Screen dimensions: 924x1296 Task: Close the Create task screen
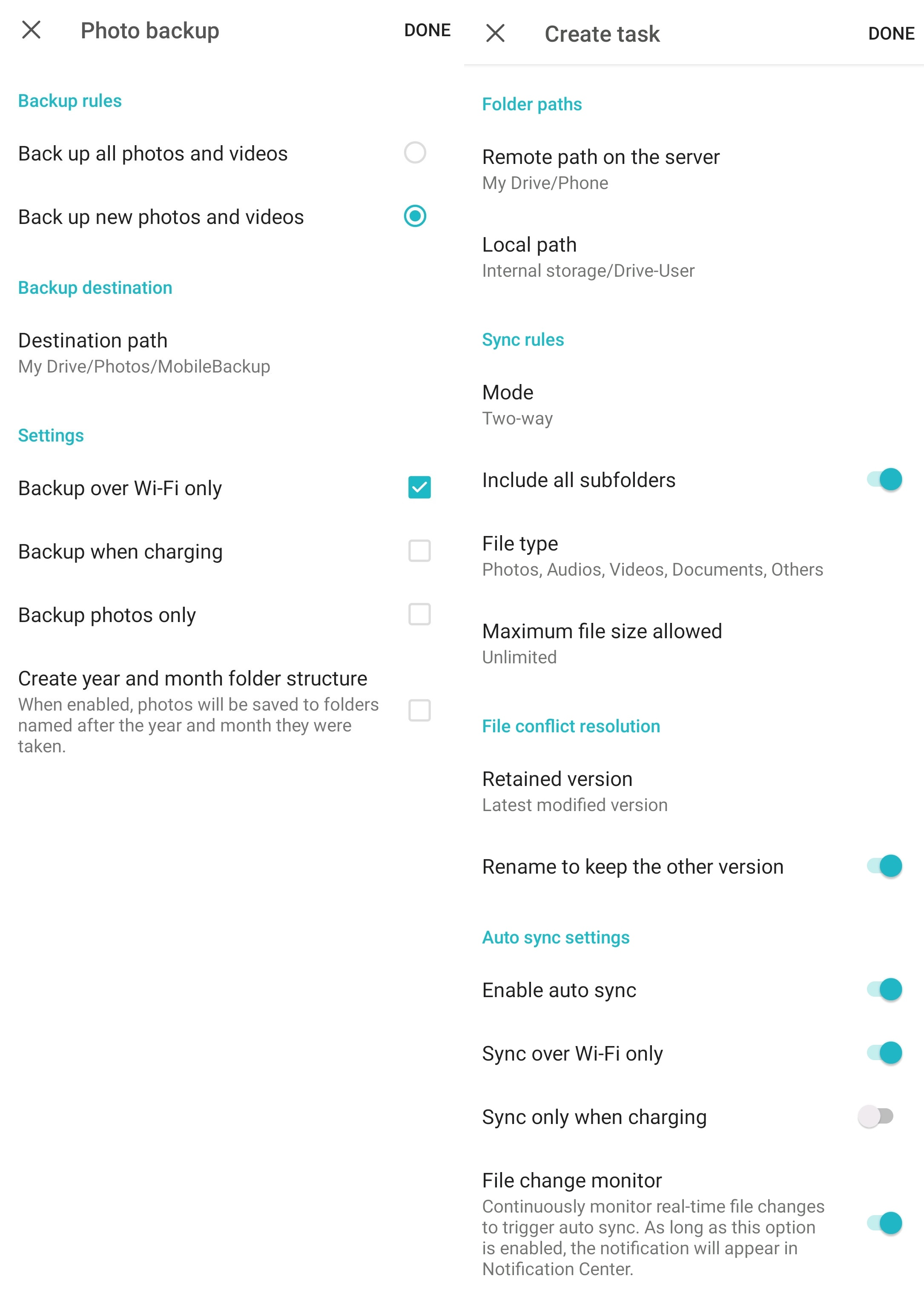[496, 33]
